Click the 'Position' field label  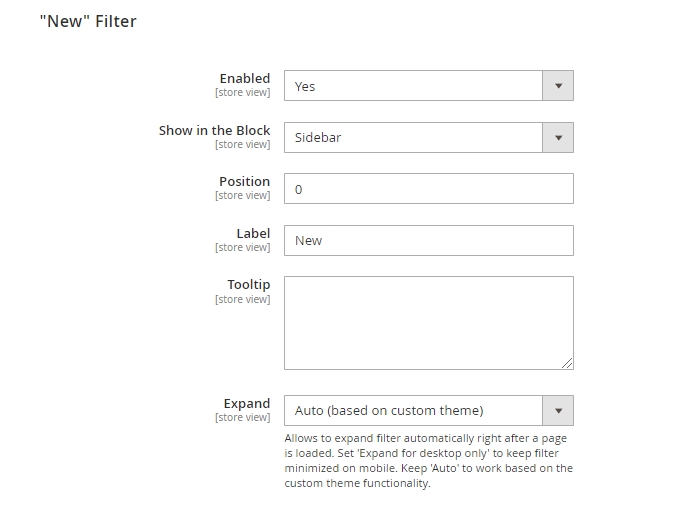click(x=245, y=181)
